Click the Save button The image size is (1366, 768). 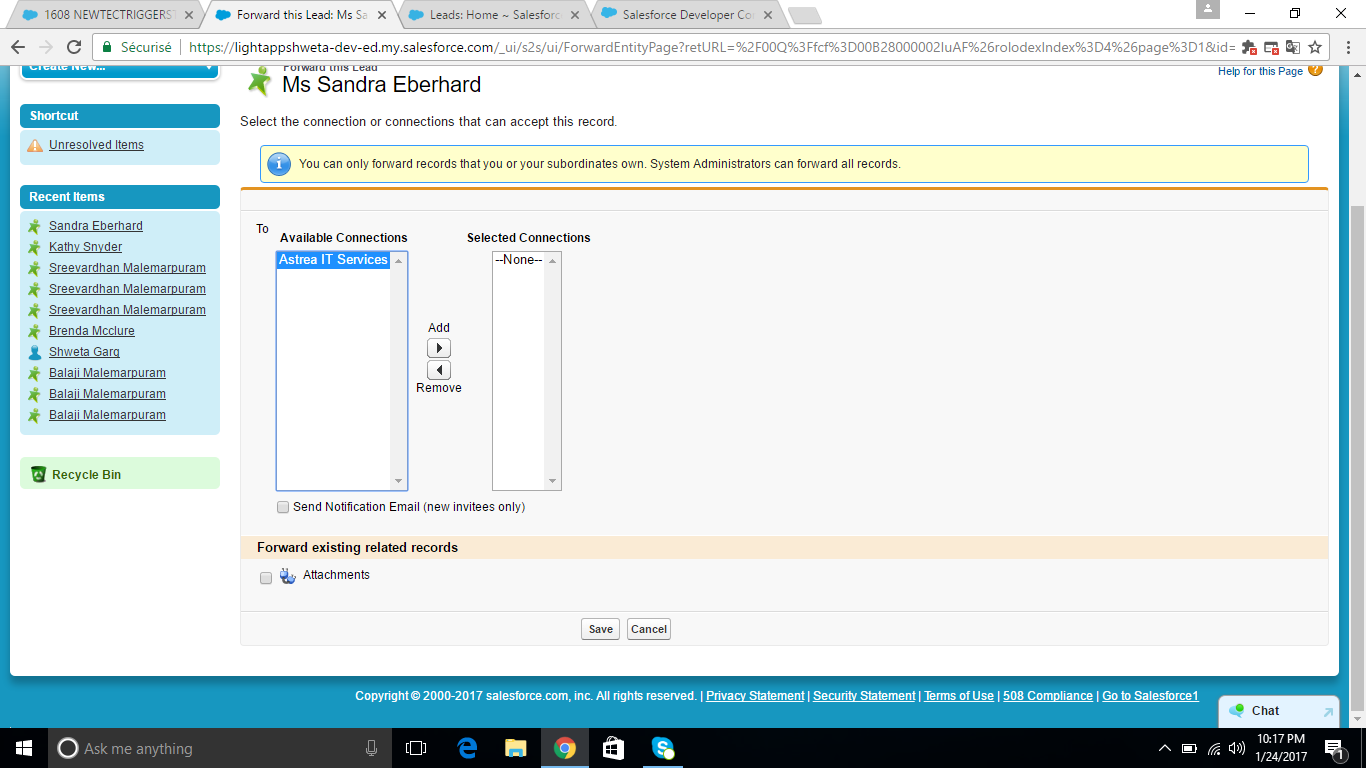click(600, 629)
